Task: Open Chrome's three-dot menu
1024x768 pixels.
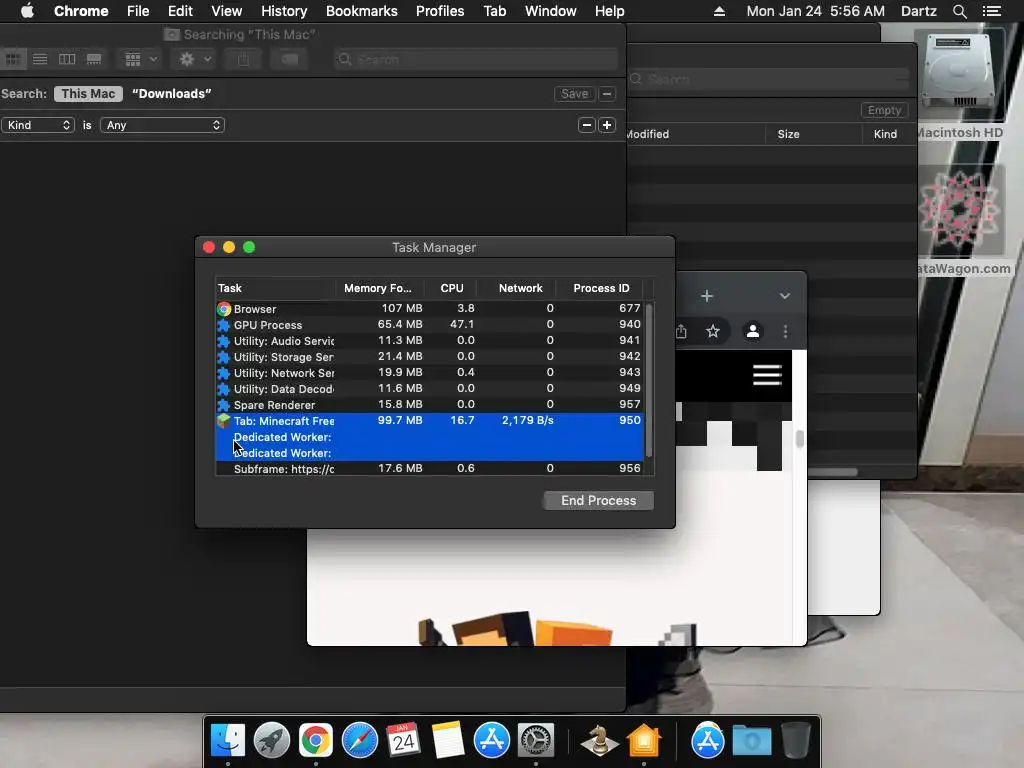Action: point(785,331)
